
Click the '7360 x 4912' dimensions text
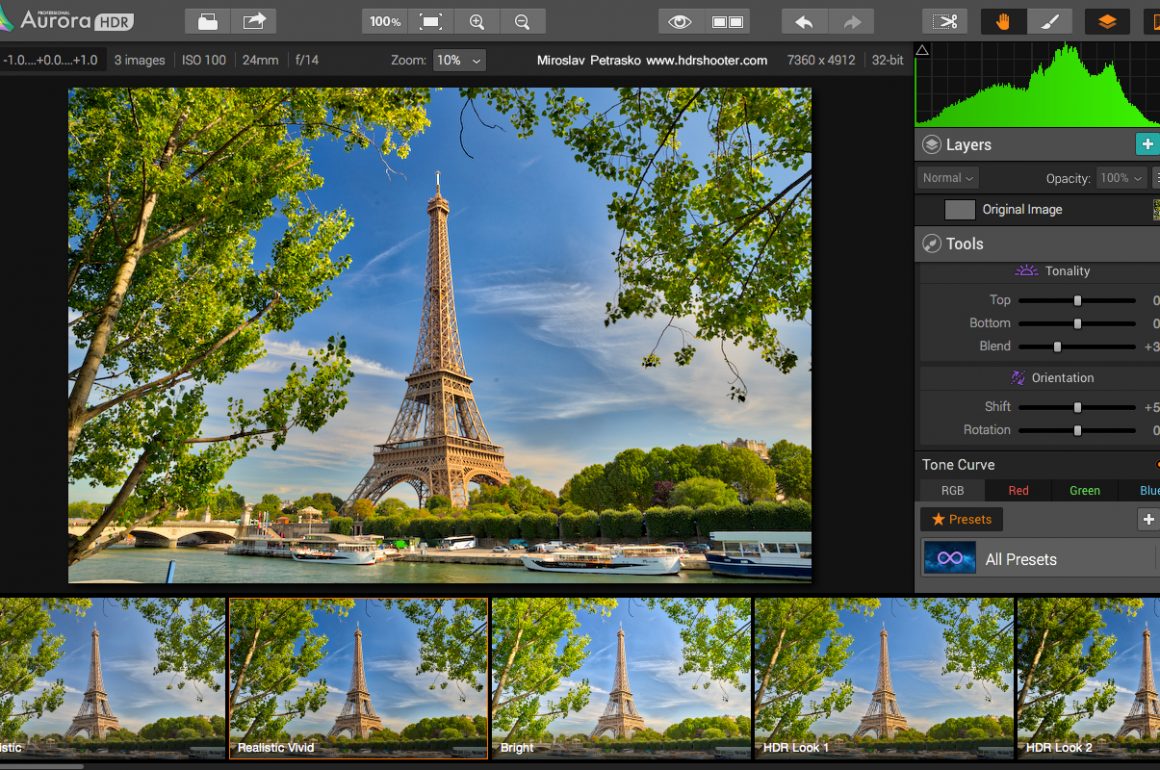coord(821,60)
